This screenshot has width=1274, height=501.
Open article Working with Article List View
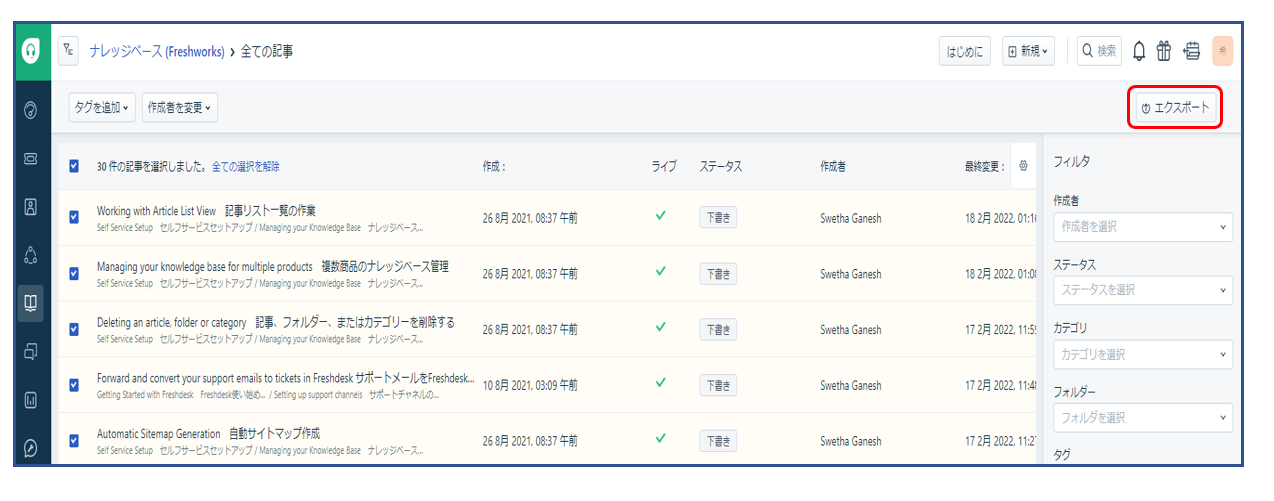(x=206, y=210)
